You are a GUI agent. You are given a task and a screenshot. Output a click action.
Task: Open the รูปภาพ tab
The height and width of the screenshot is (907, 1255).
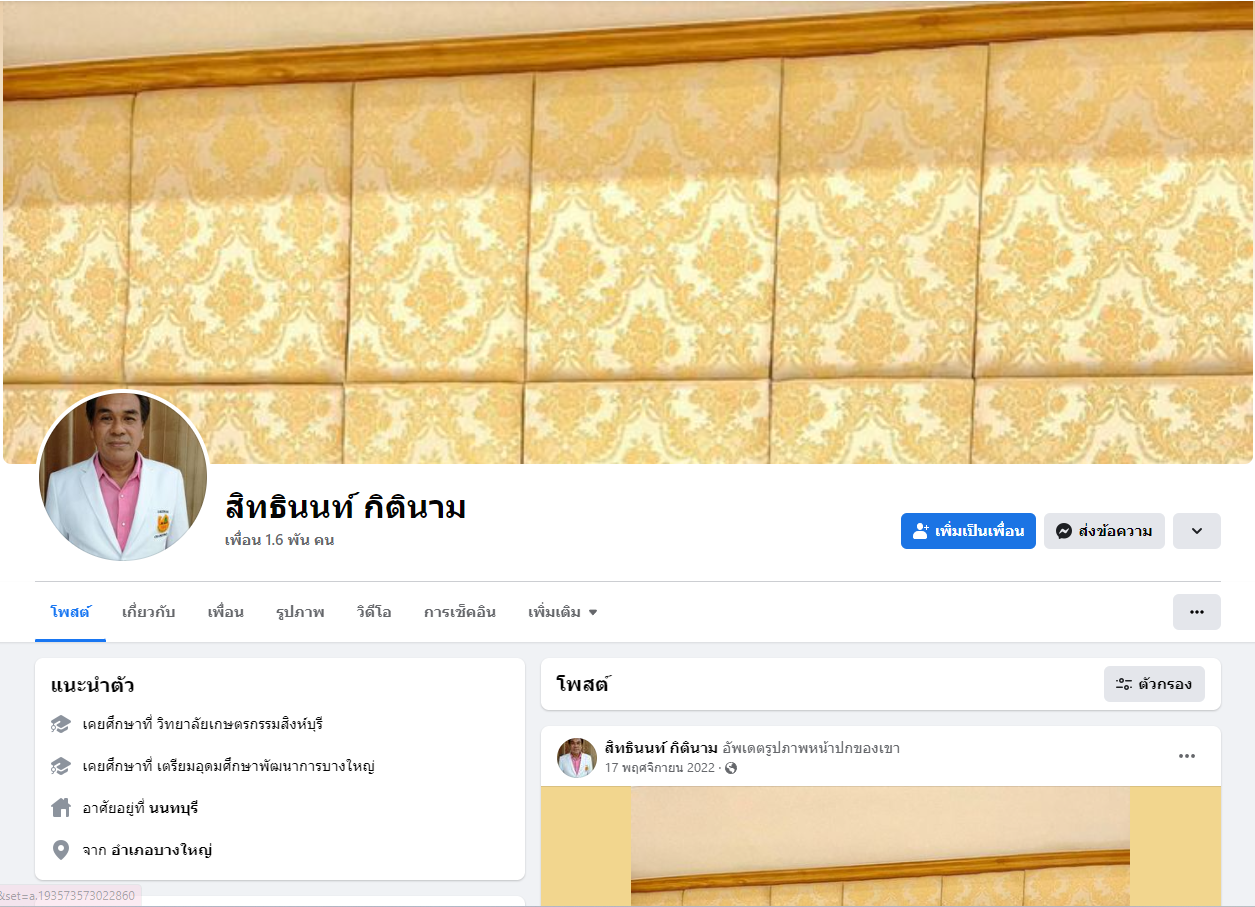(x=300, y=612)
